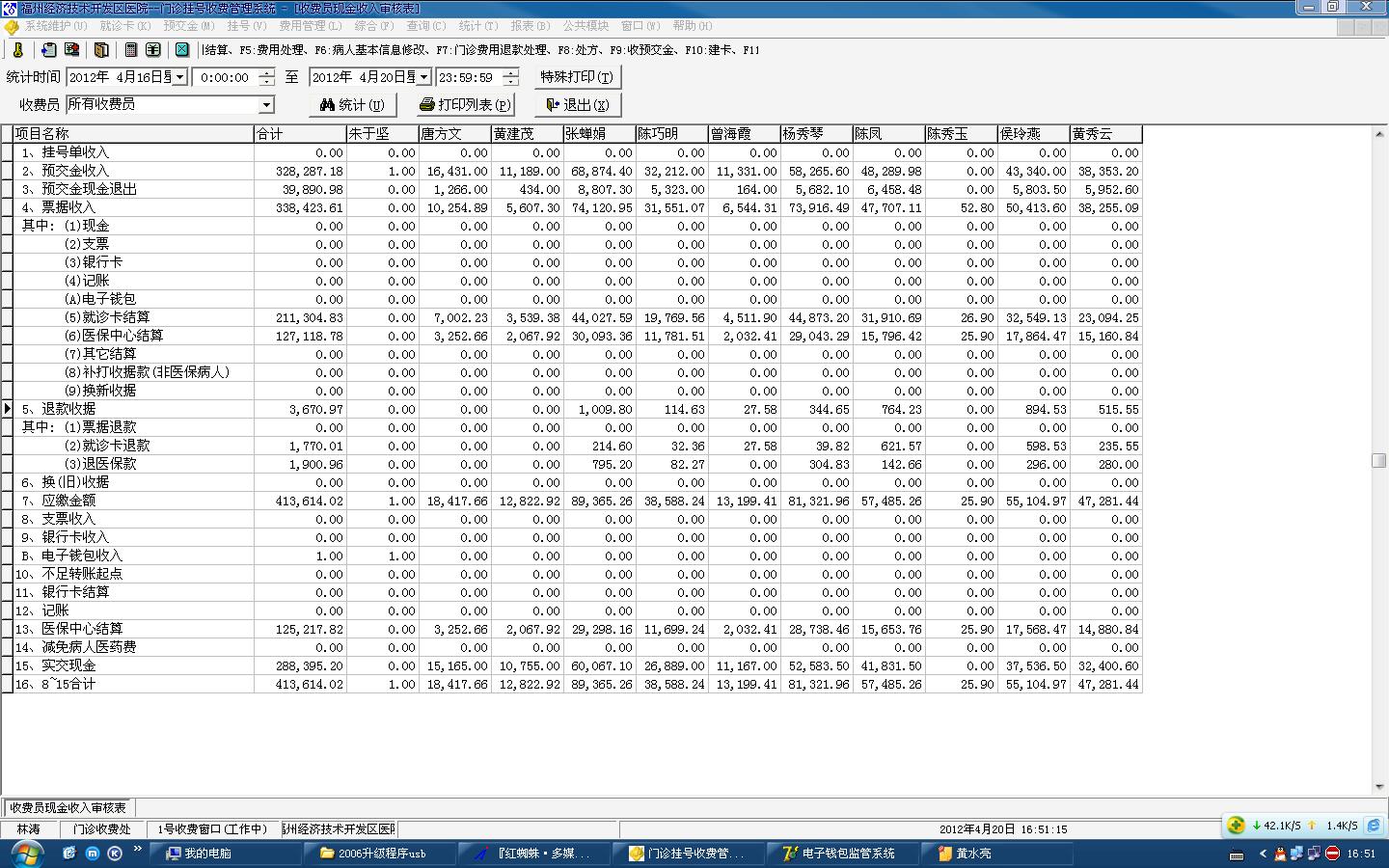This screenshot has width=1389, height=868.
Task: Click the QQ penguin tray icon
Action: click(x=1280, y=854)
